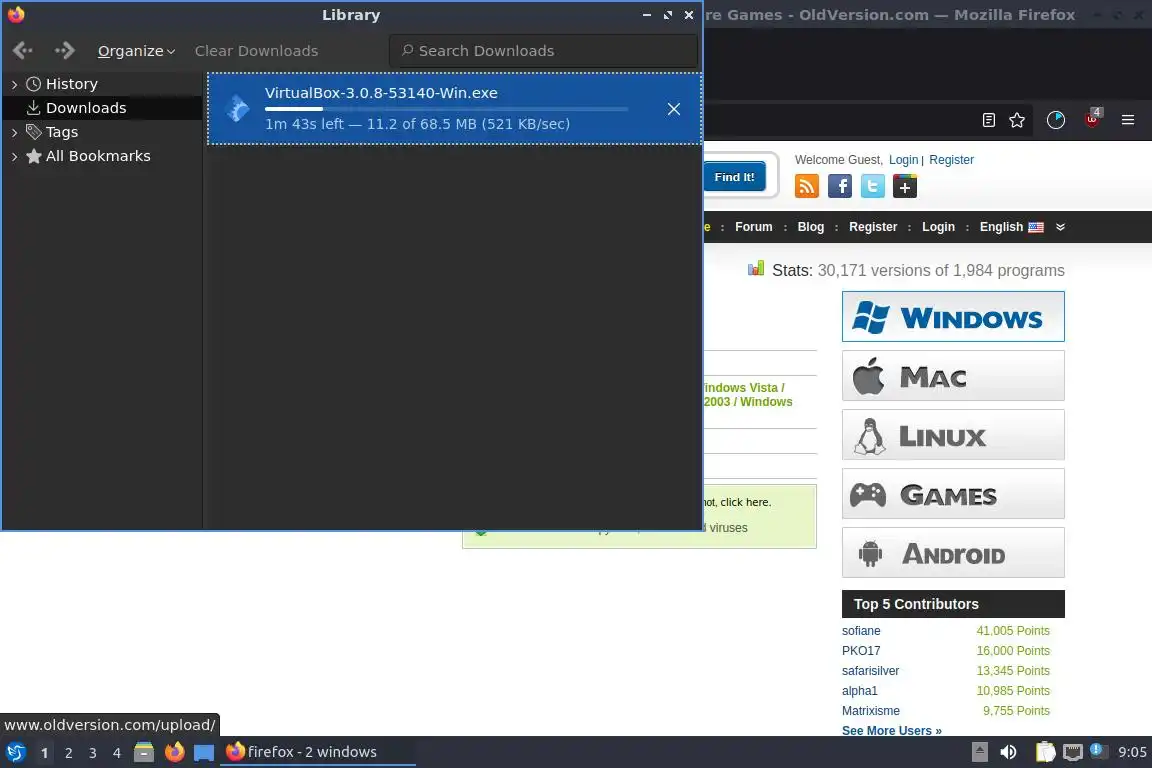Expand the double chevron in nav bar
The height and width of the screenshot is (768, 1152).
1060,227
